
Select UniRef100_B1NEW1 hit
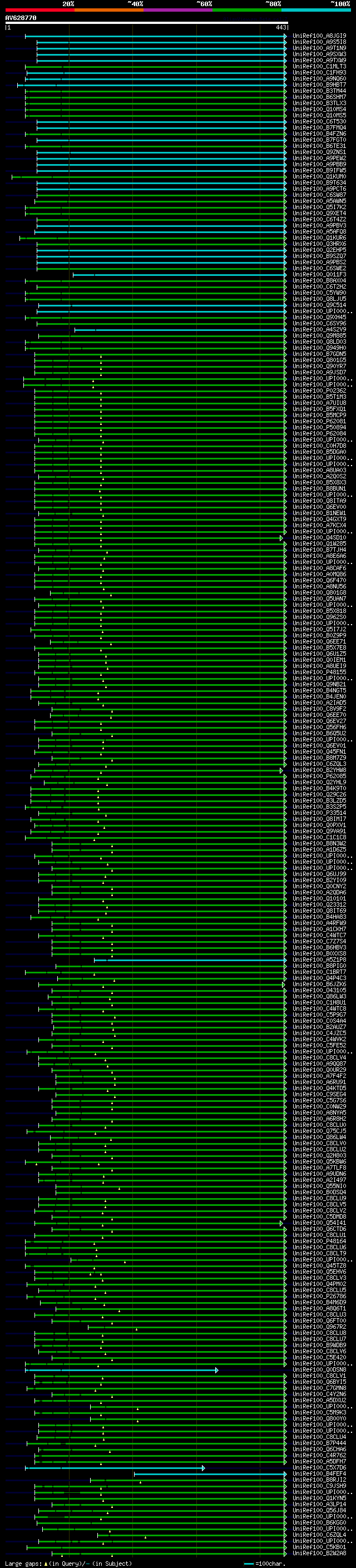point(319,513)
